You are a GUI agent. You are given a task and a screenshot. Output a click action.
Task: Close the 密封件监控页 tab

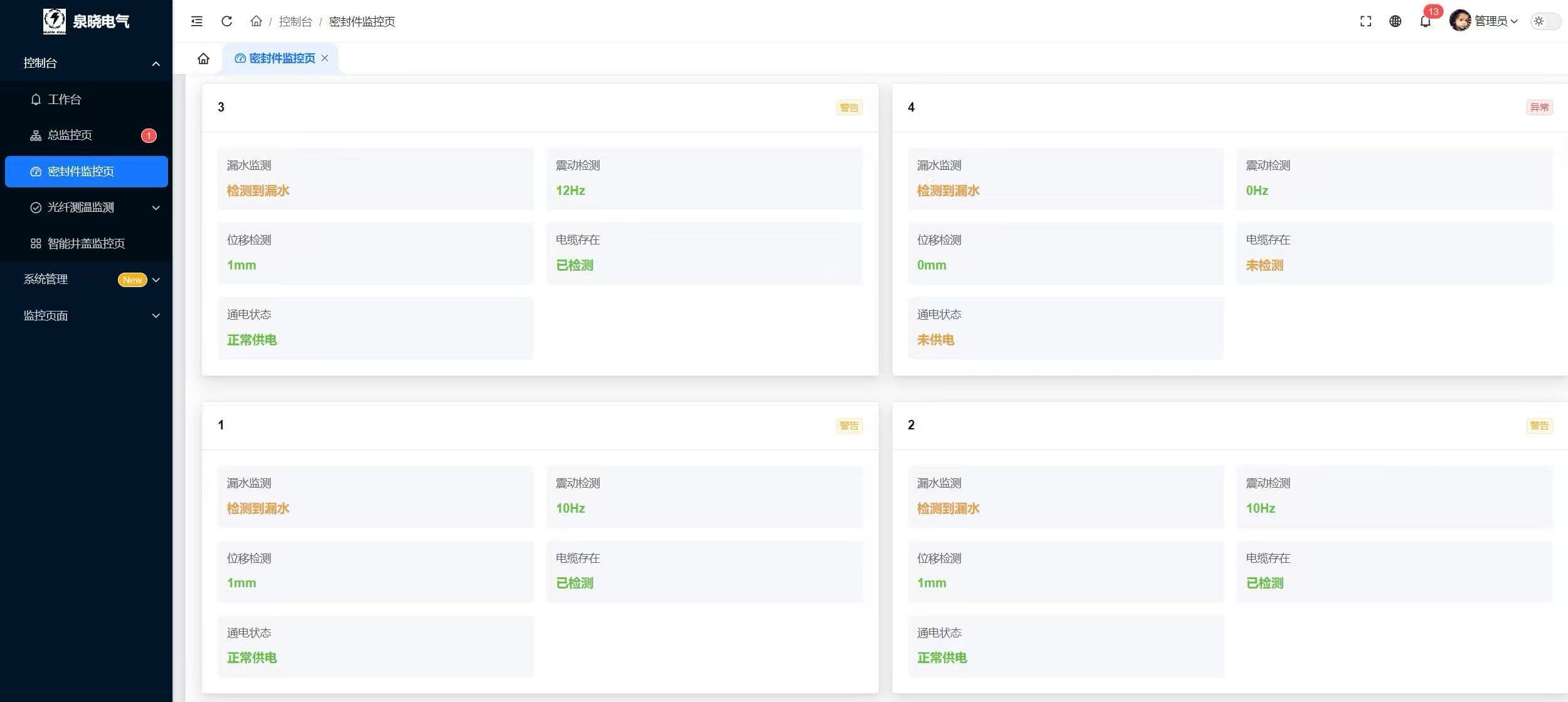click(324, 58)
